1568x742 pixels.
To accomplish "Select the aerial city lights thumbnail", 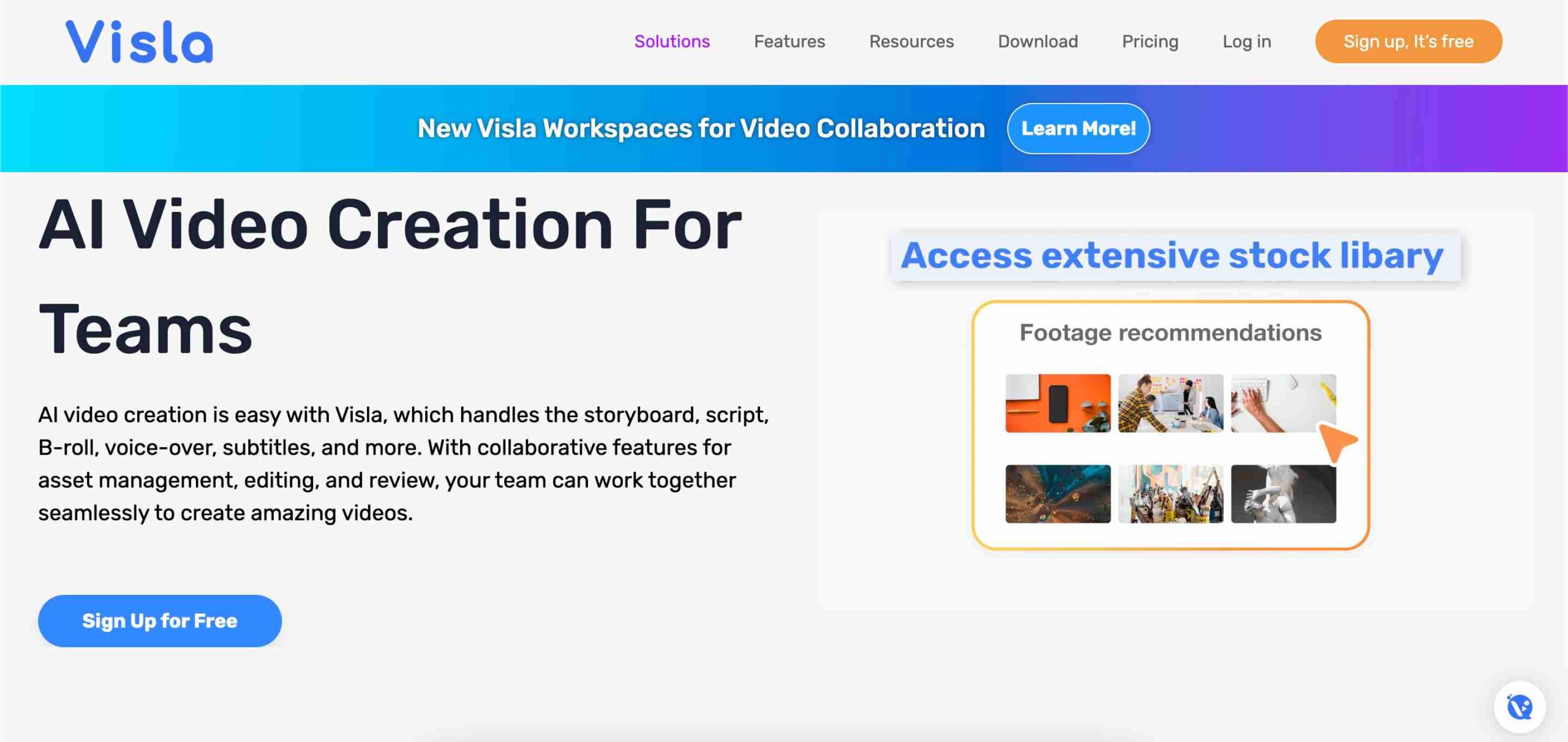I will click(x=1058, y=494).
